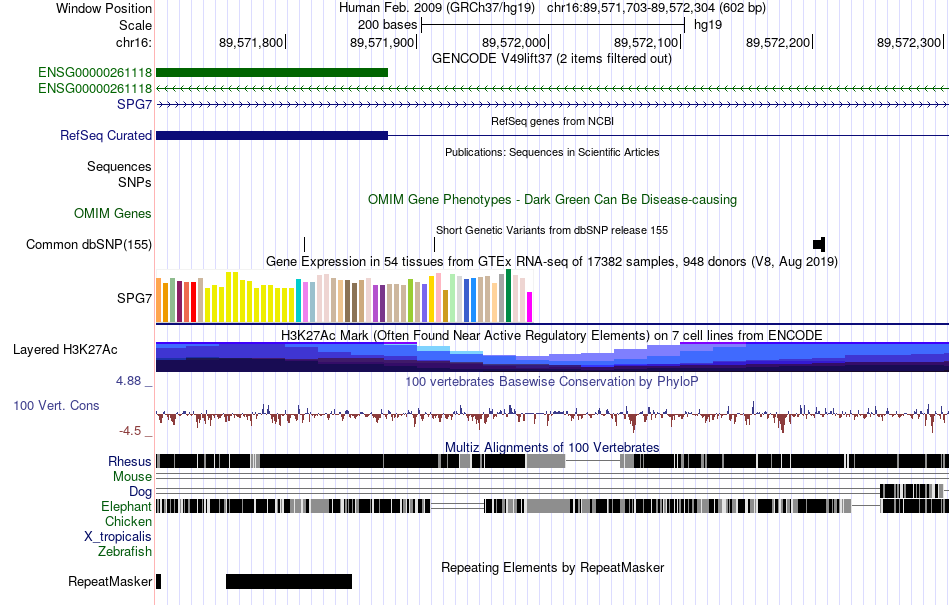Click the Dog alignment block at right
Viewport: 950px width, 605px height.
click(x=914, y=491)
